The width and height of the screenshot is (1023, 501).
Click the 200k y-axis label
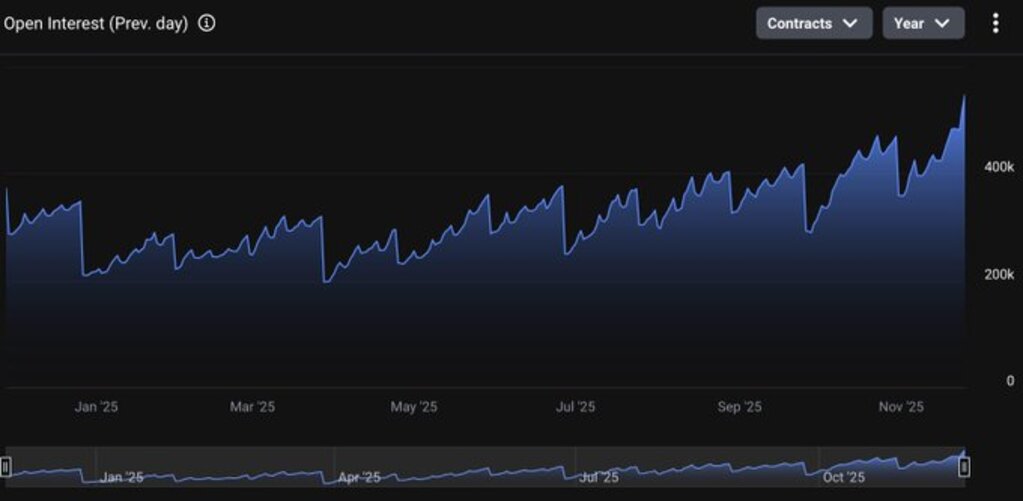tap(999, 274)
